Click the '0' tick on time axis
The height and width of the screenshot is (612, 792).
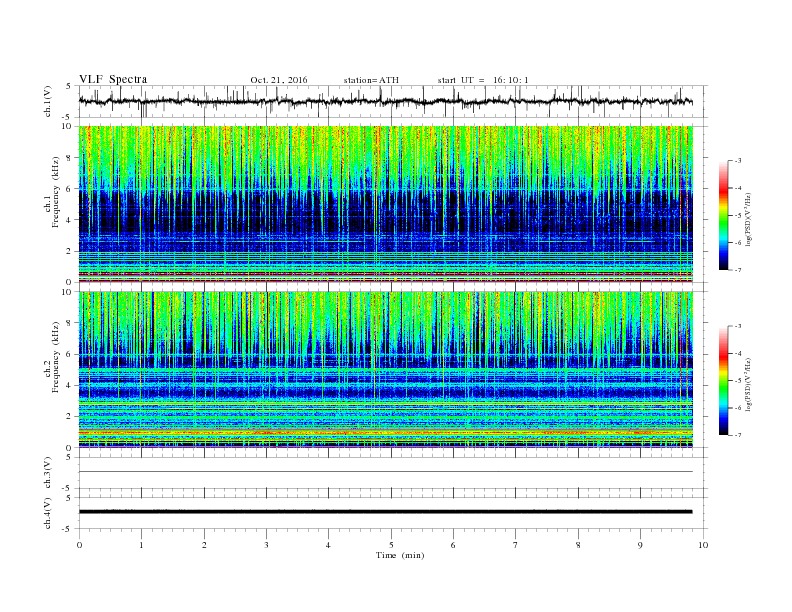point(79,545)
